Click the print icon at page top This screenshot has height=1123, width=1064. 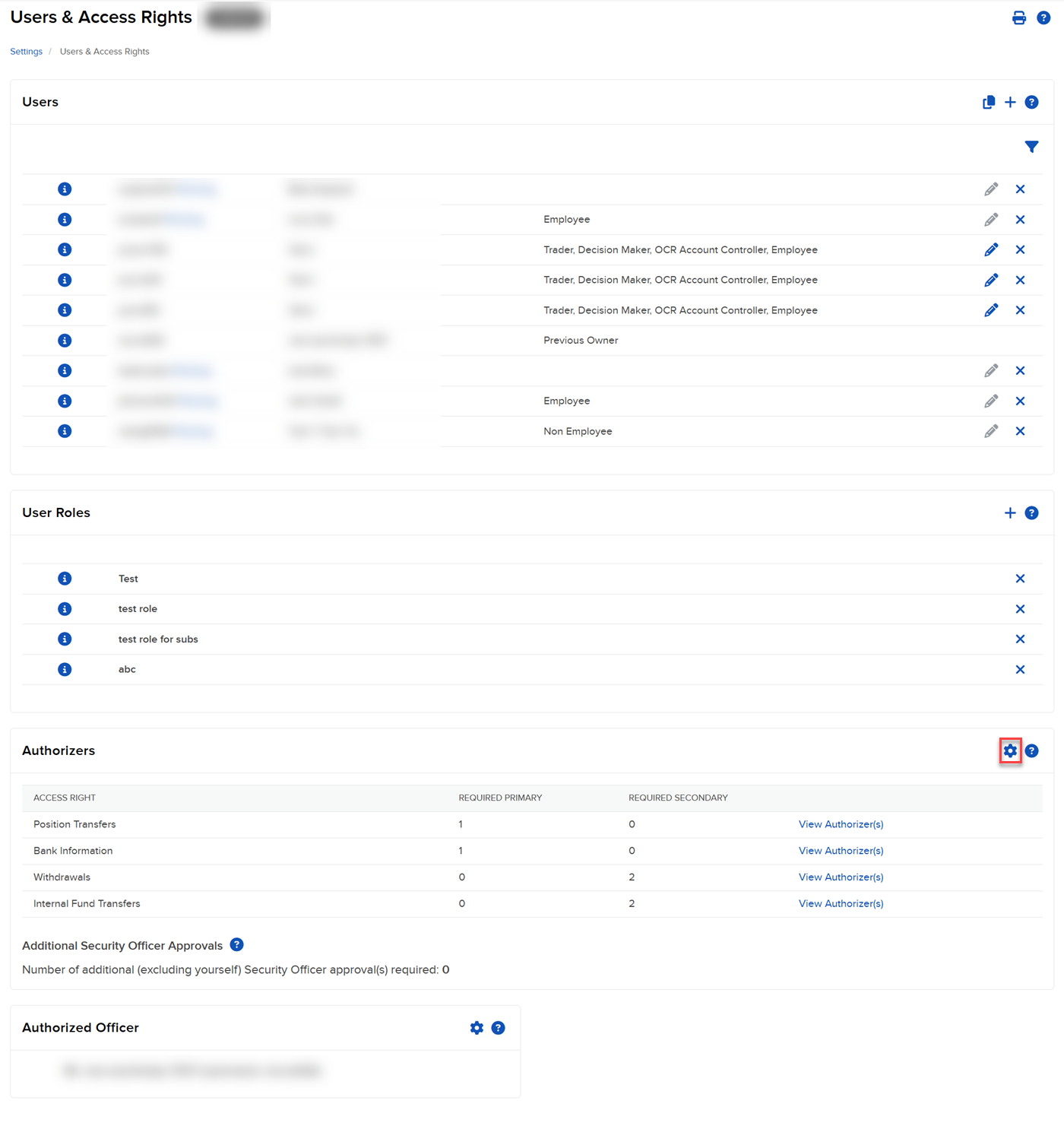[x=1018, y=18]
